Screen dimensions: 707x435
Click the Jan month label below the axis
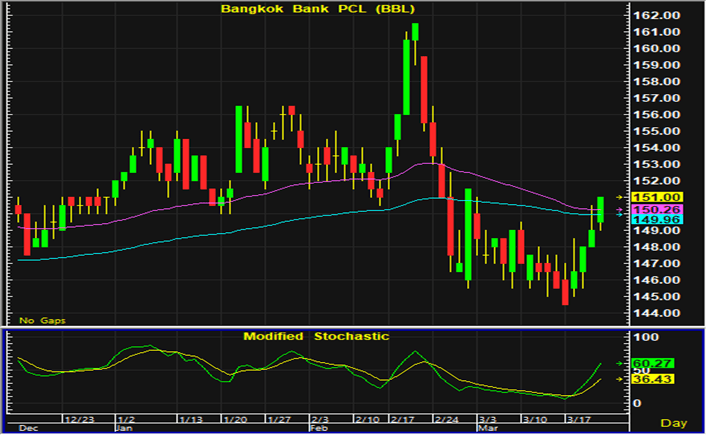[126, 427]
